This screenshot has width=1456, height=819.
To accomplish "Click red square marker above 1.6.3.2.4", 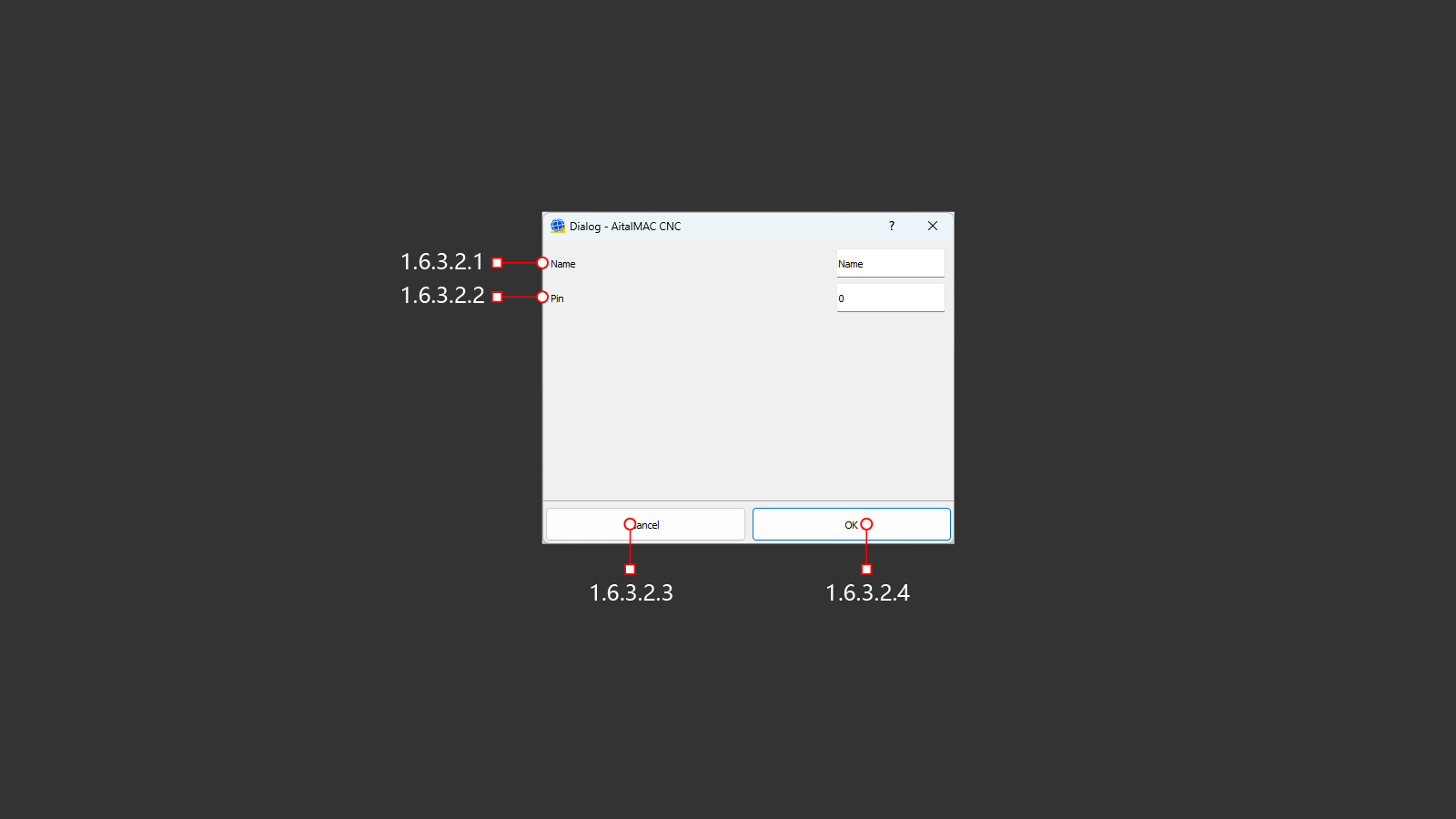I will coord(866,569).
